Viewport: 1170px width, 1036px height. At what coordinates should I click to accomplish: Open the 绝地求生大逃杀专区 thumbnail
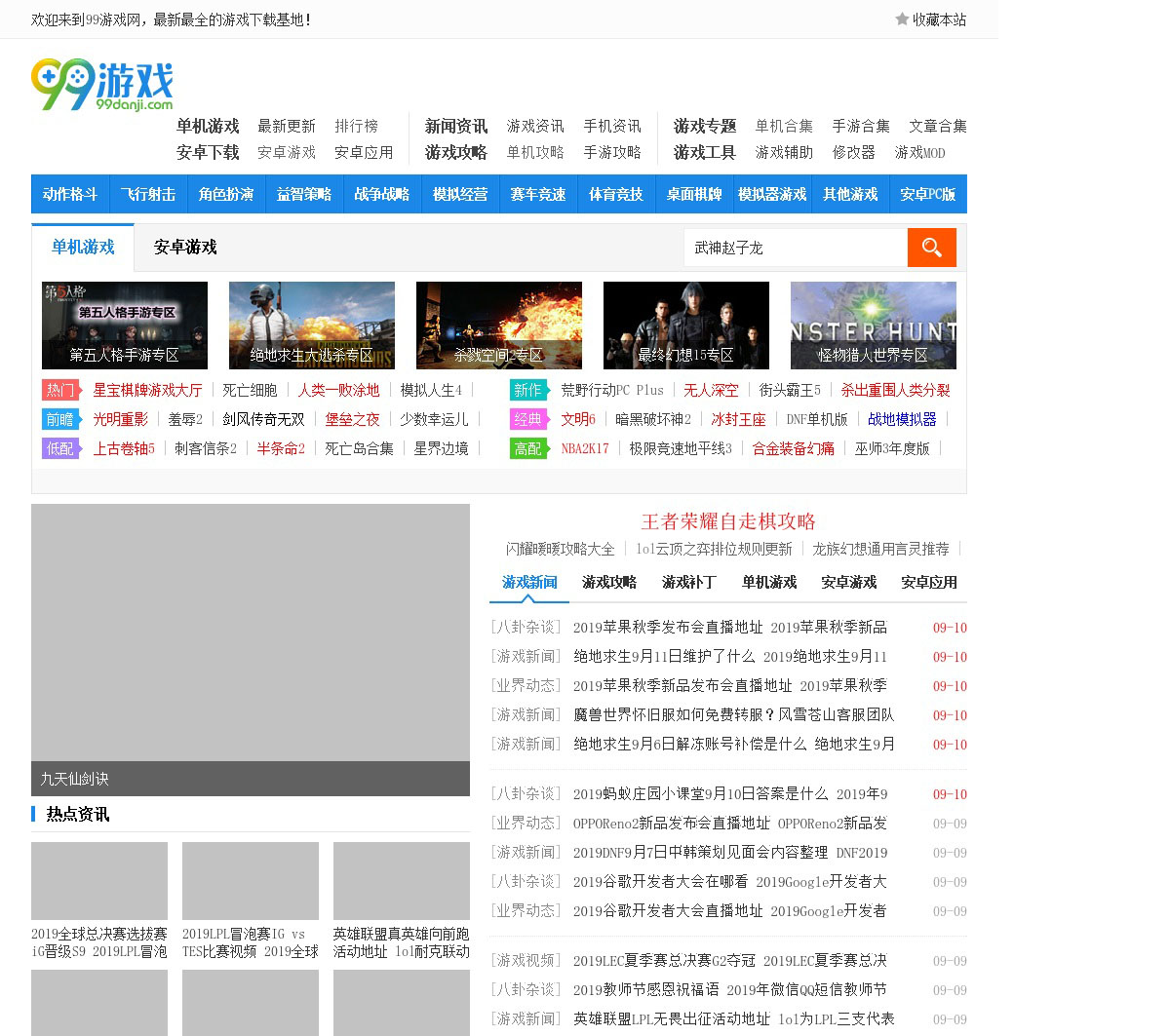click(x=312, y=326)
